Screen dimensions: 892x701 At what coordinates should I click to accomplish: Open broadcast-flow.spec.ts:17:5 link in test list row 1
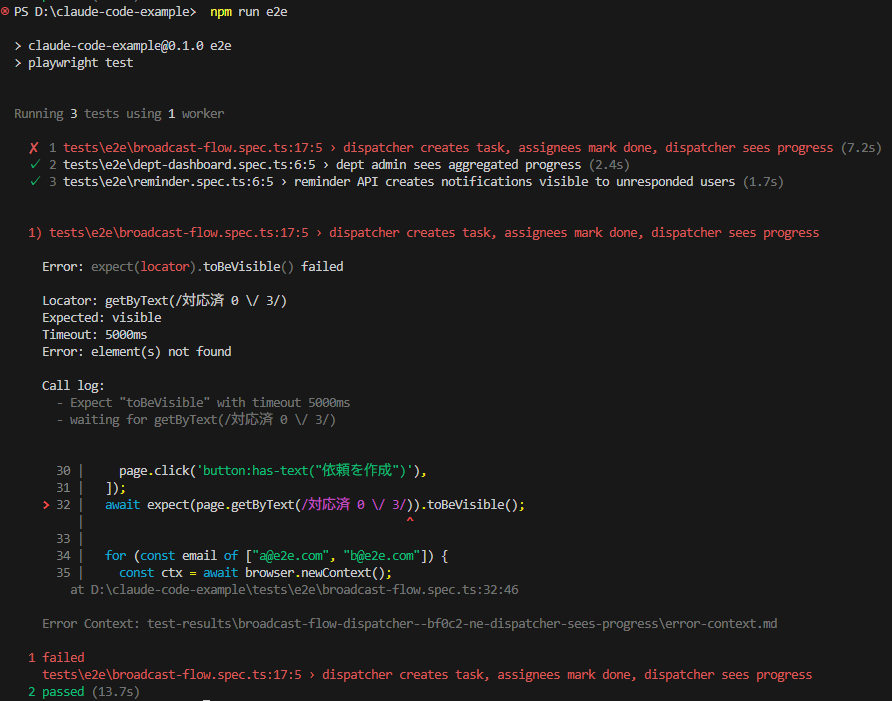click(193, 148)
